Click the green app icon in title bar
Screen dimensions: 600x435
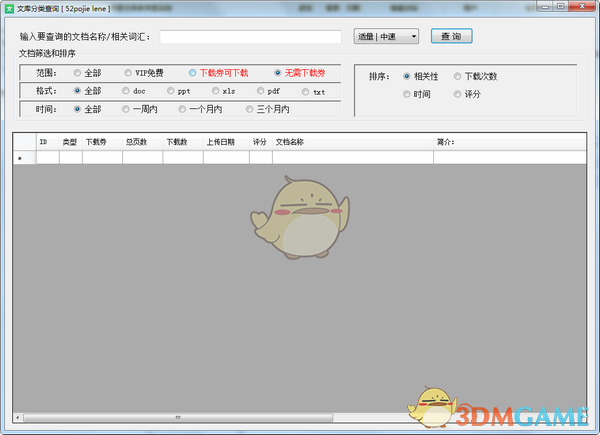(9, 8)
